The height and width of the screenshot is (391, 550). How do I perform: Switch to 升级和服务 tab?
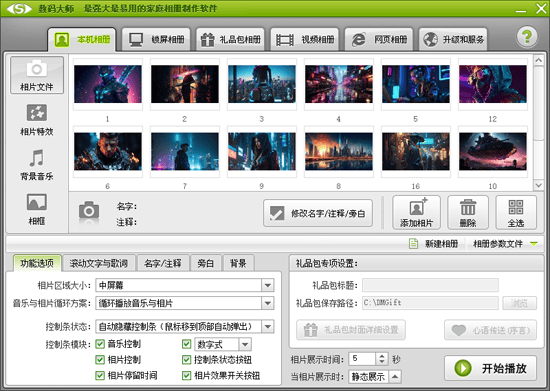[453, 39]
